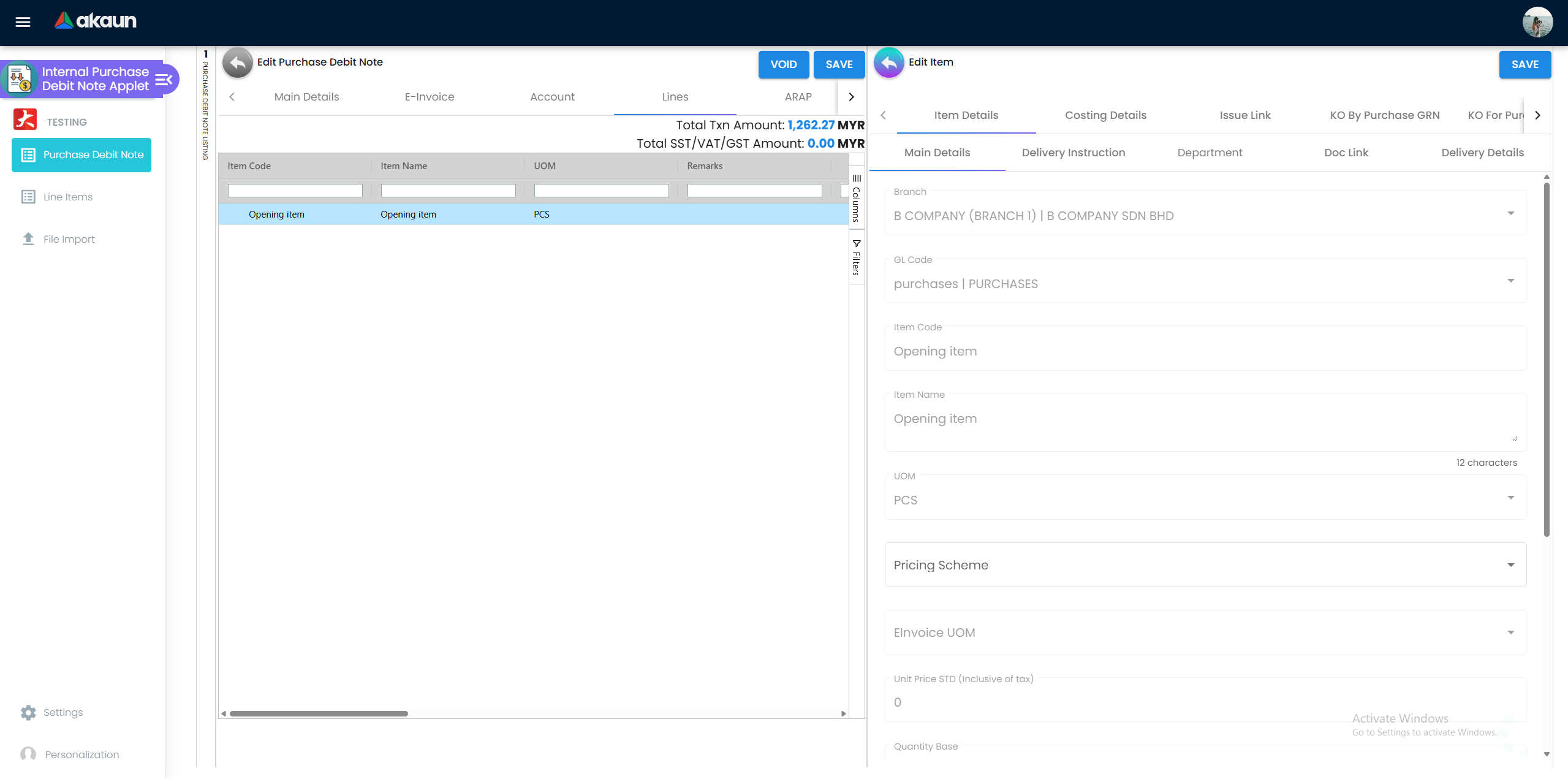Open the Delivery Instruction tab
1568x779 pixels.
[1073, 153]
